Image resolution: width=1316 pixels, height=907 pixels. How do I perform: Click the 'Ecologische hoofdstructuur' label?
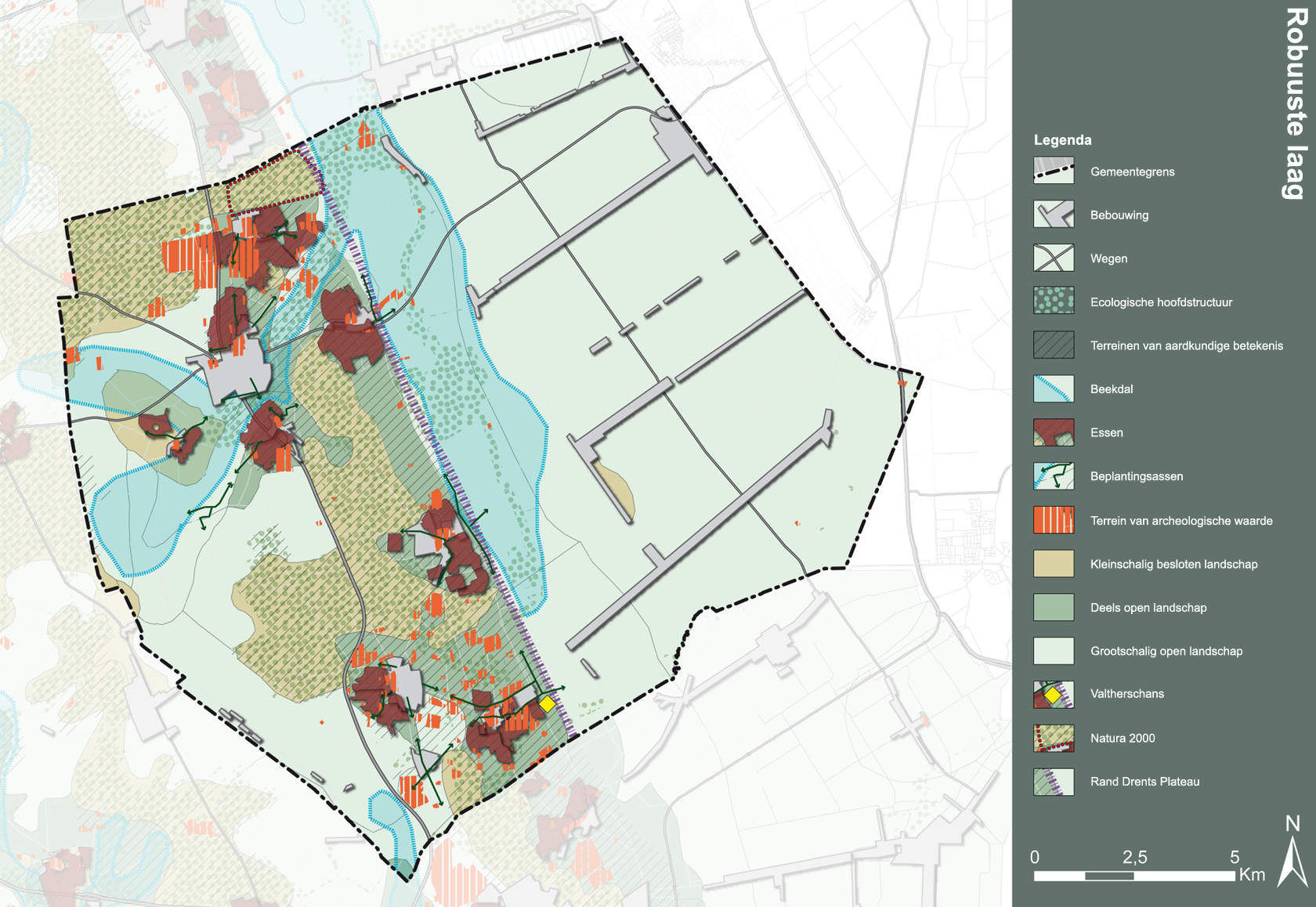1161,302
